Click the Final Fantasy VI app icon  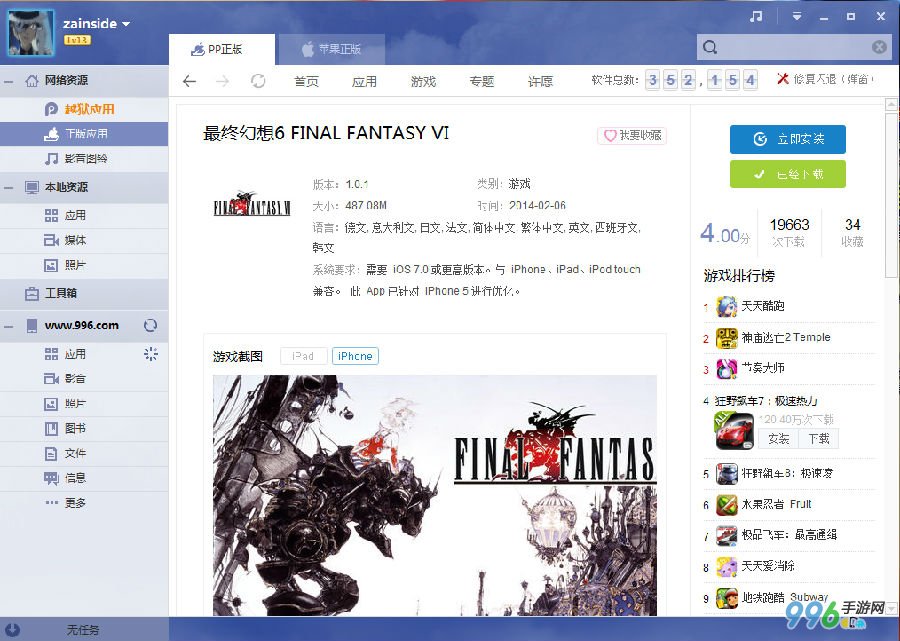(x=252, y=205)
